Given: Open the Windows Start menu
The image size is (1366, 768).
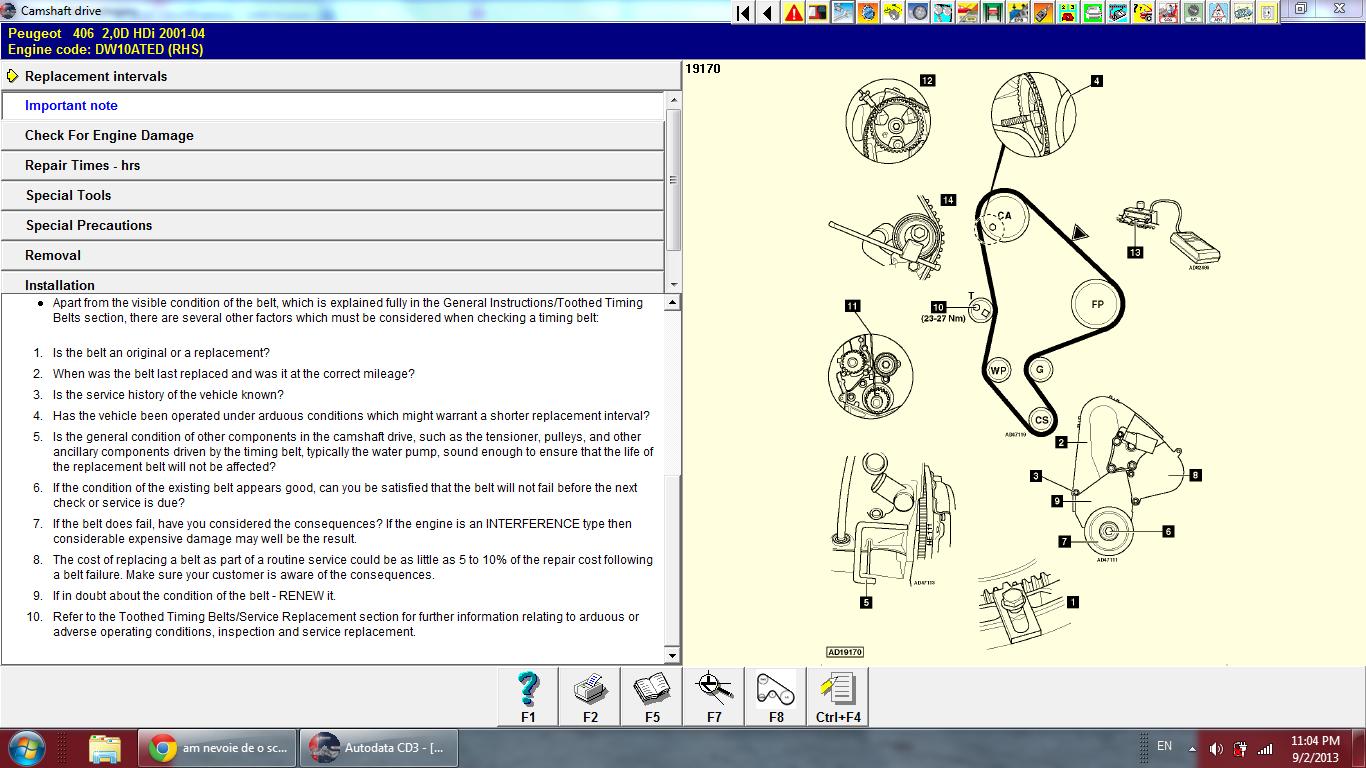Looking at the screenshot, I should coord(27,747).
